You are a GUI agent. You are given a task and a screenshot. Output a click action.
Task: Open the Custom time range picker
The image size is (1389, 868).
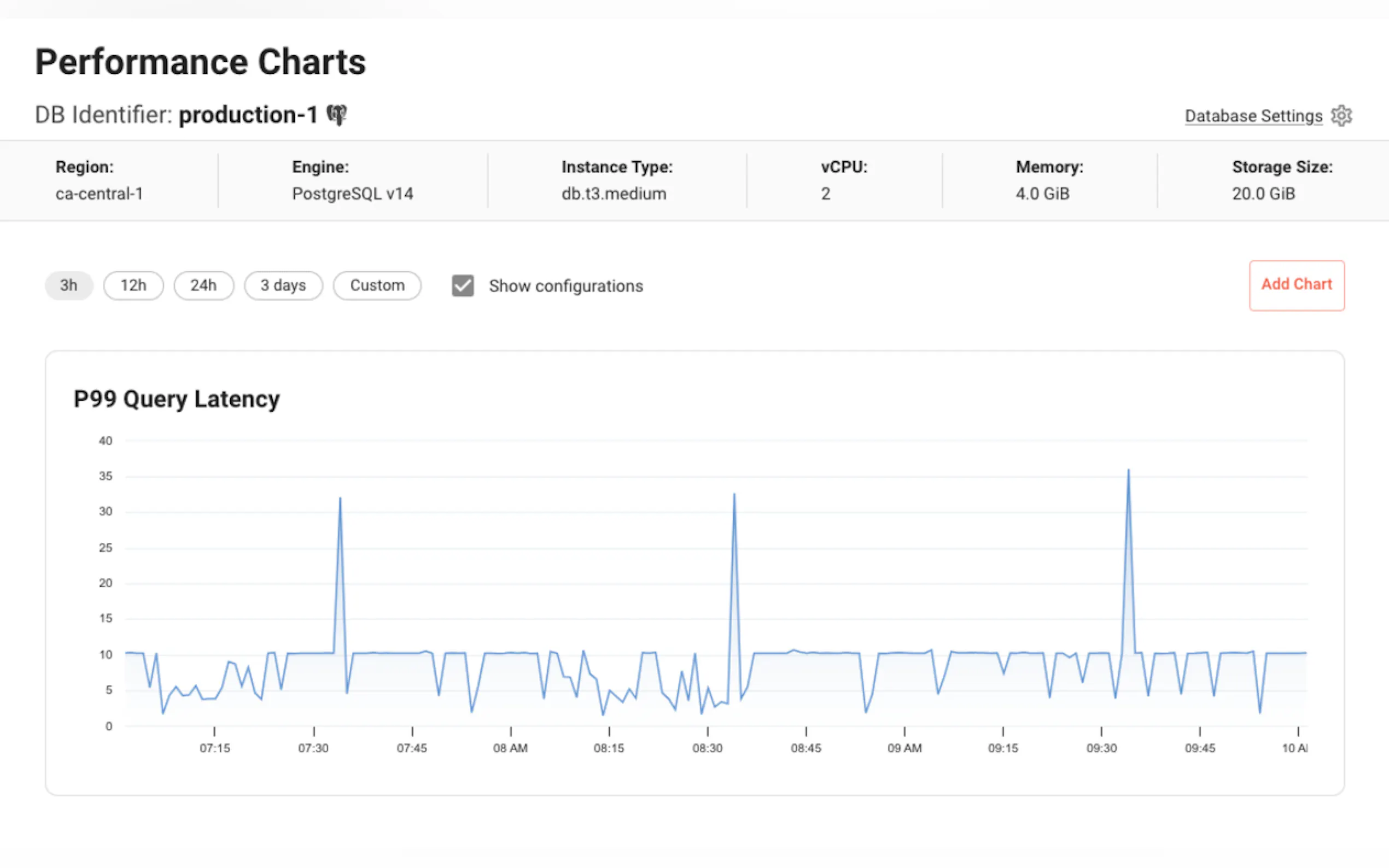(377, 285)
